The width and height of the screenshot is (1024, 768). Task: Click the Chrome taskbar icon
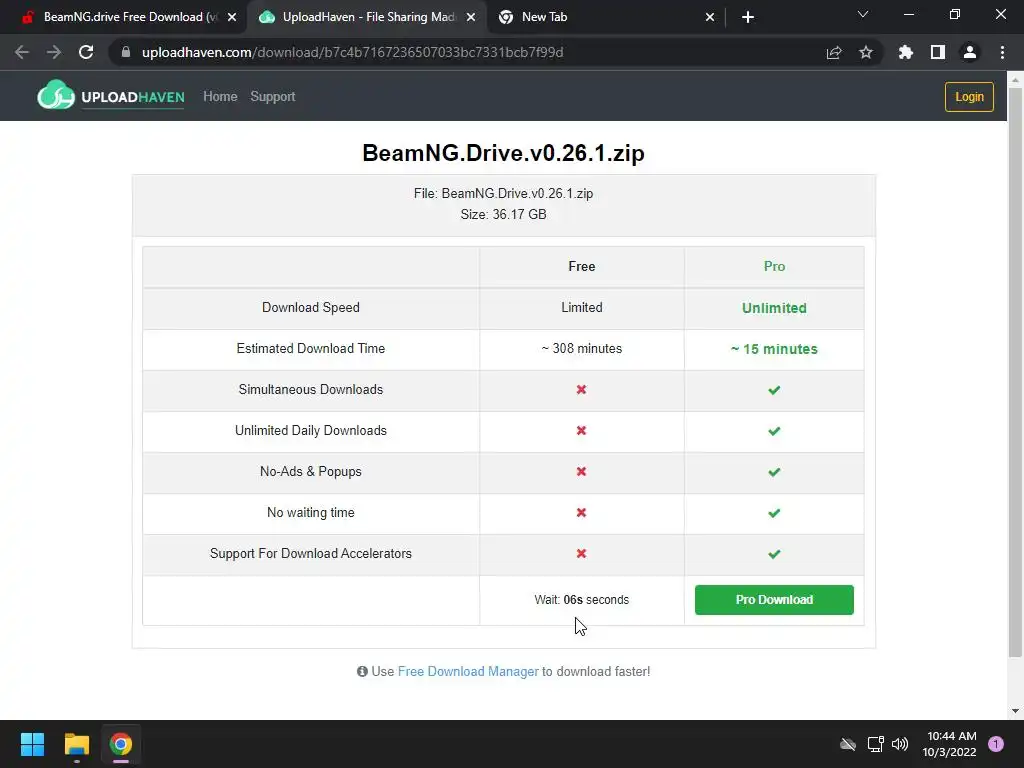click(121, 744)
